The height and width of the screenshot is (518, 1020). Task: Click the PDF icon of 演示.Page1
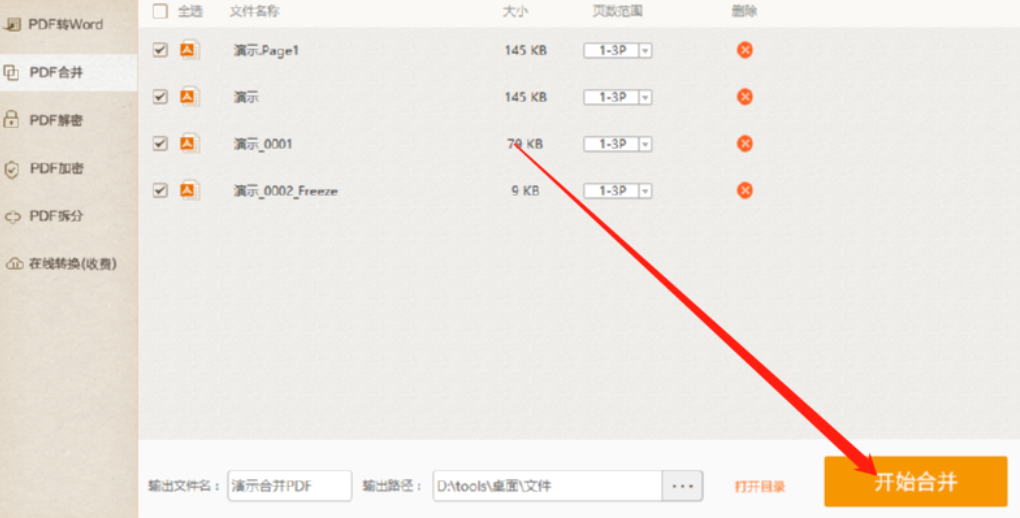(189, 50)
